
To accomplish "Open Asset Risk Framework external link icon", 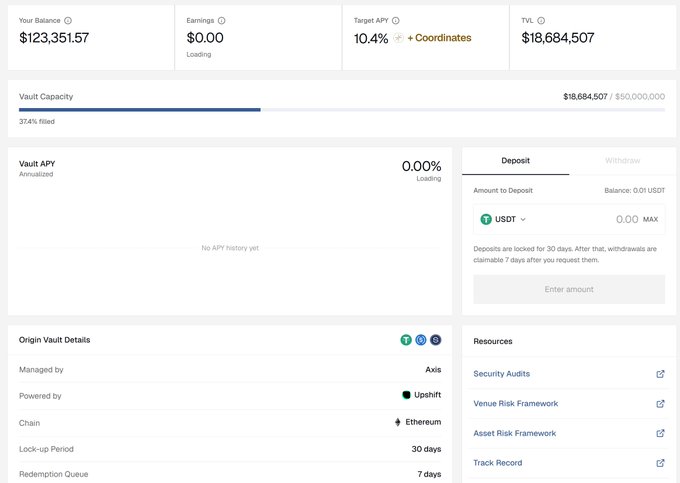I will pos(660,433).
